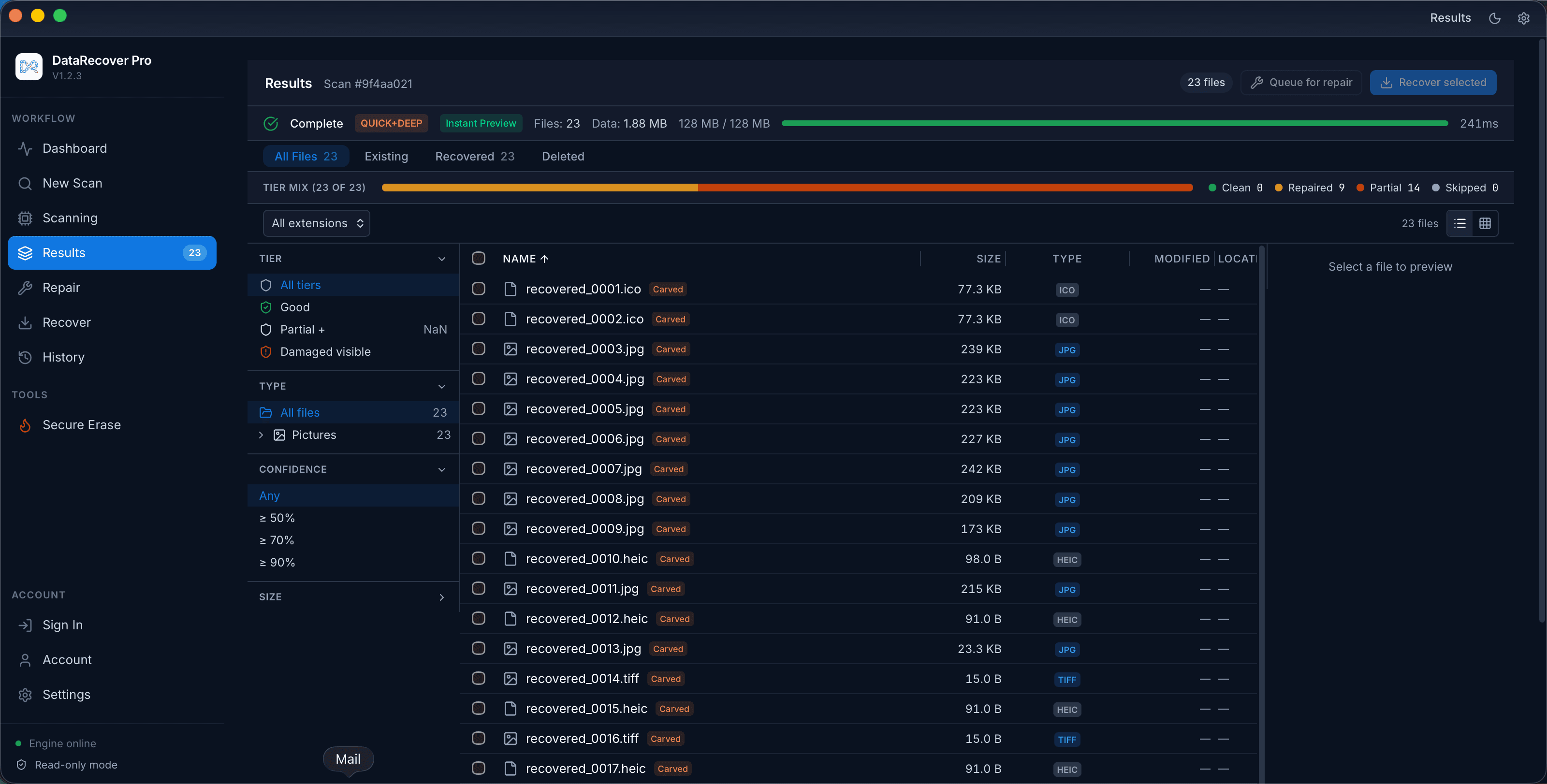Sort files by Name column
This screenshot has height=784, width=1547.
click(x=525, y=259)
